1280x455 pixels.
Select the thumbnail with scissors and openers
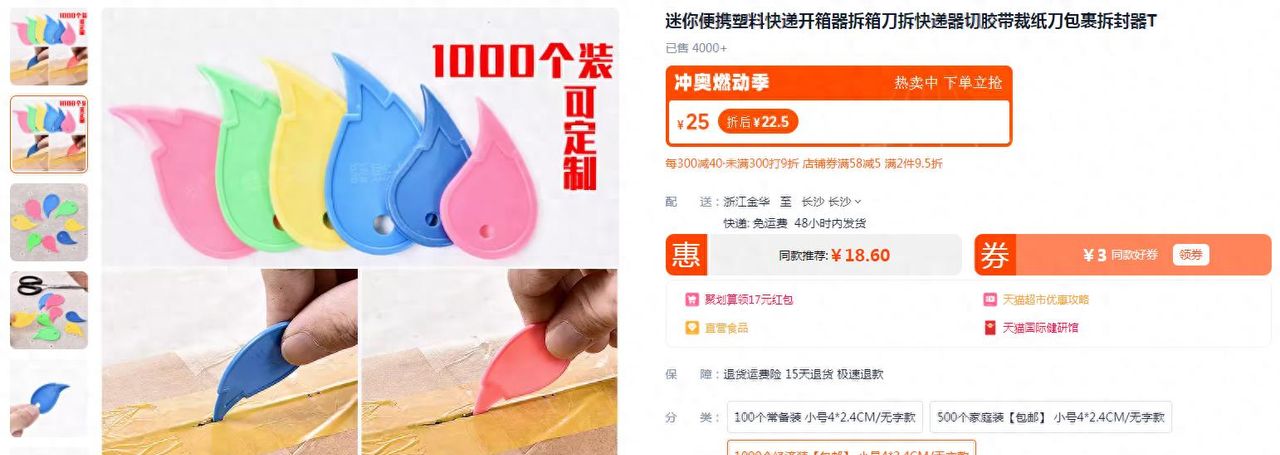pyautogui.click(x=49, y=310)
